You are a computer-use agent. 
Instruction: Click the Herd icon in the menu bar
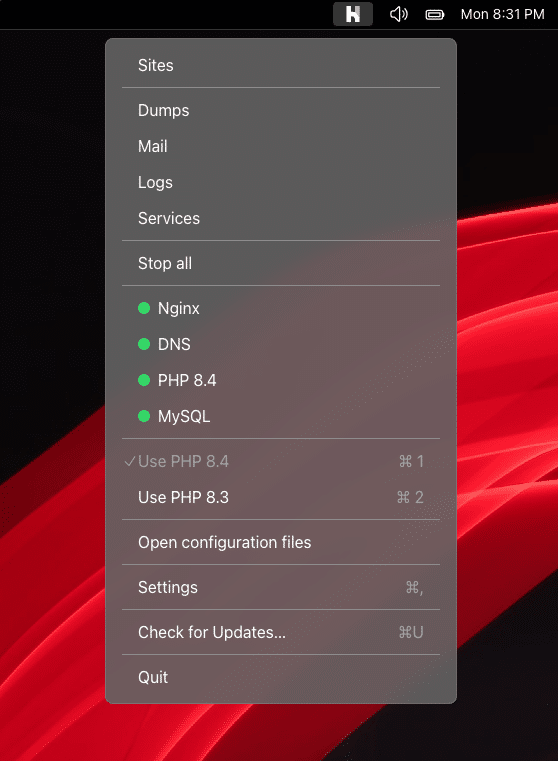point(353,14)
